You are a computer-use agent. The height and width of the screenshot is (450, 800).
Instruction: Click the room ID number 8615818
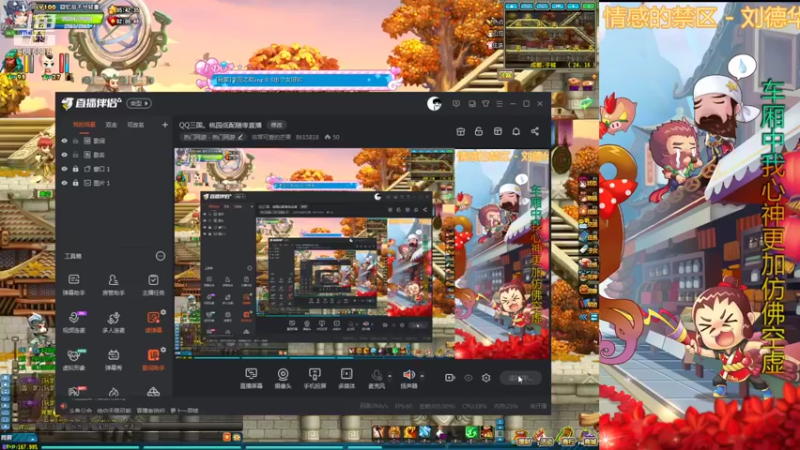[x=307, y=137]
